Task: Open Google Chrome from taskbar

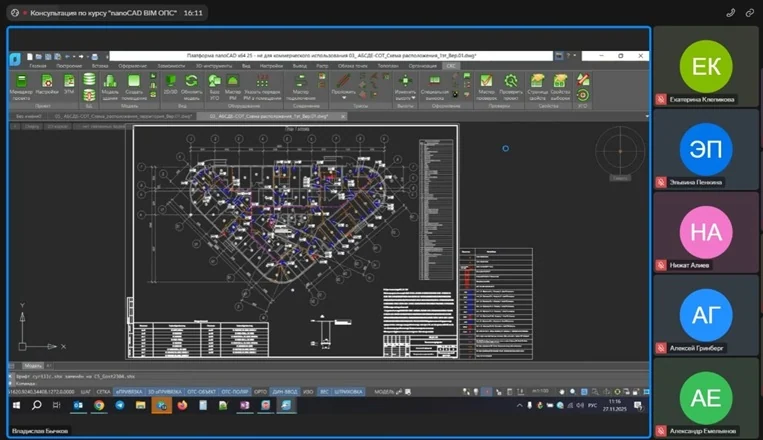Action: click(99, 405)
